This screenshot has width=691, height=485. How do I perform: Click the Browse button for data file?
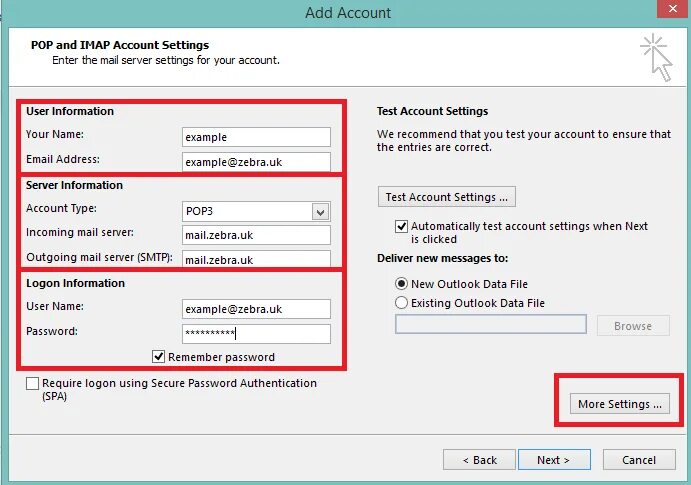[632, 326]
